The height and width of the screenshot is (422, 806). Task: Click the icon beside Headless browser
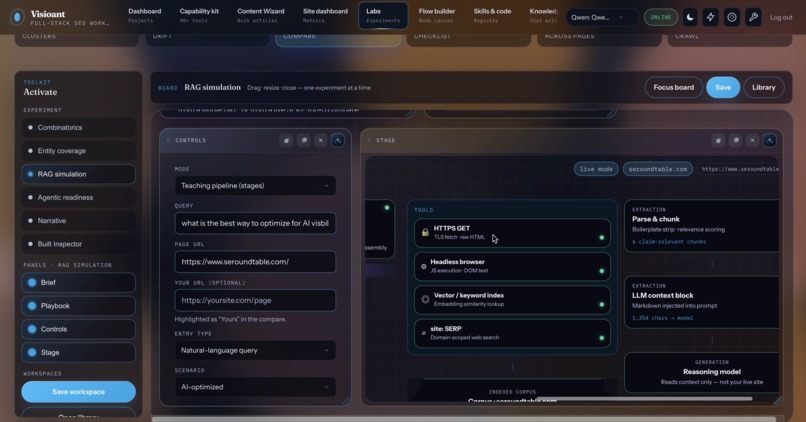pos(424,266)
